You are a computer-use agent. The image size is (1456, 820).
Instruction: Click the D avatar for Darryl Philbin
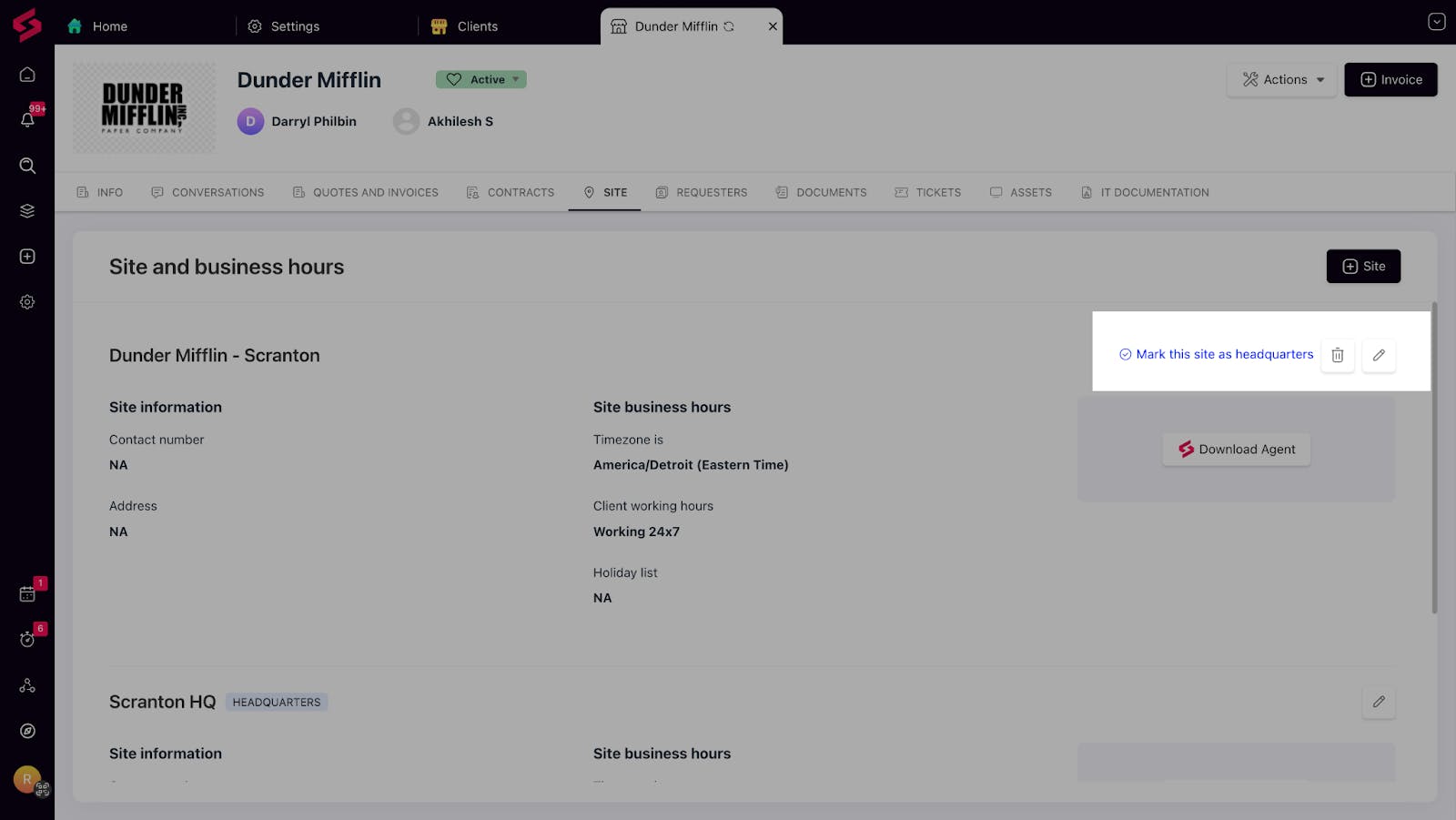(250, 121)
